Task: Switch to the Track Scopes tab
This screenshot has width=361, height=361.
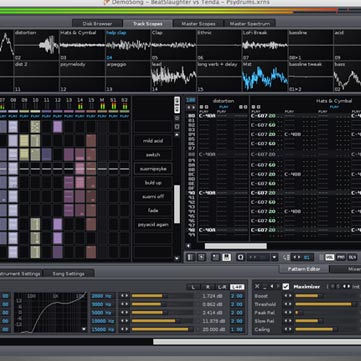Action: (x=148, y=24)
